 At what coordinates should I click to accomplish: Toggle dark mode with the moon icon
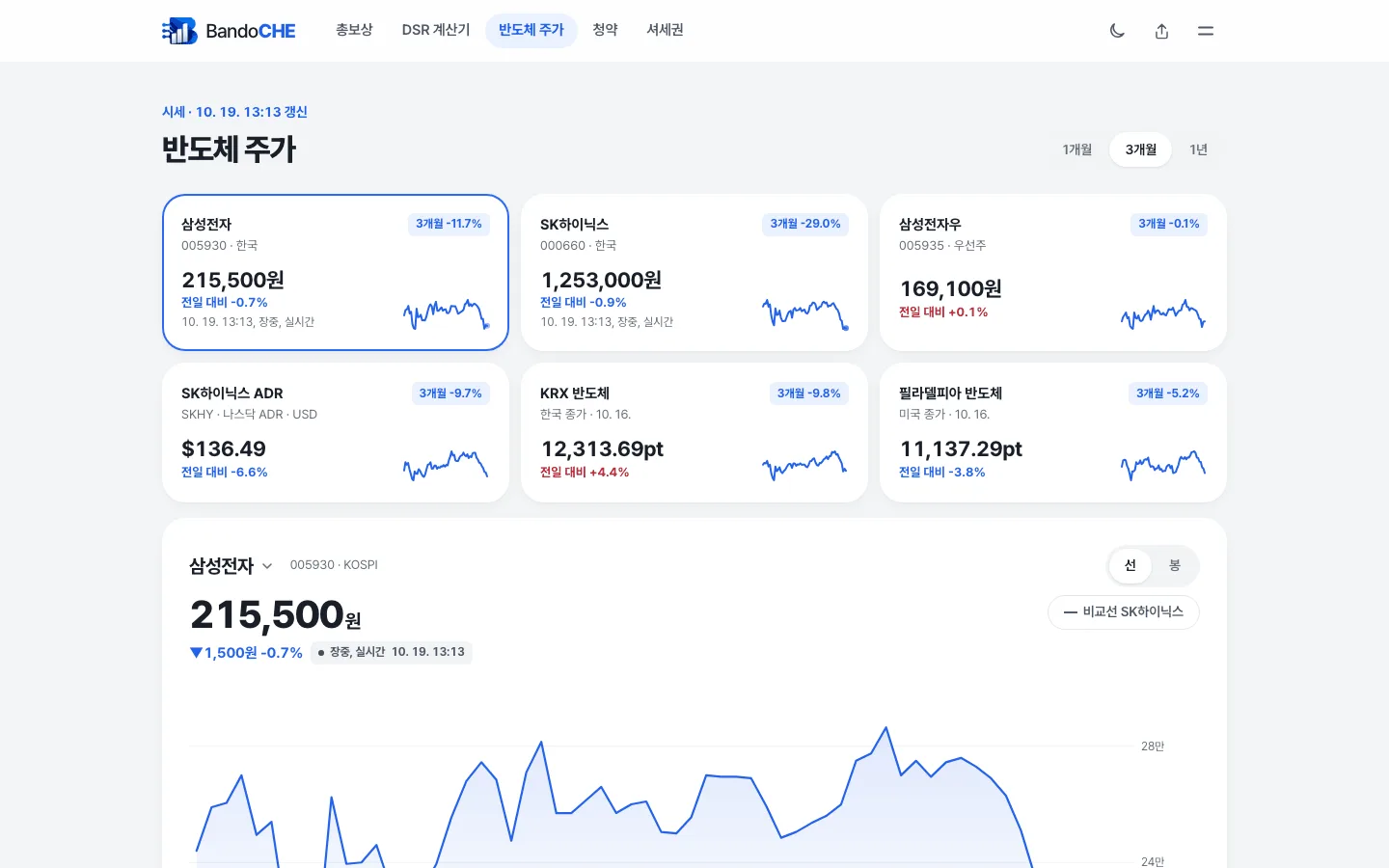[x=1117, y=31]
